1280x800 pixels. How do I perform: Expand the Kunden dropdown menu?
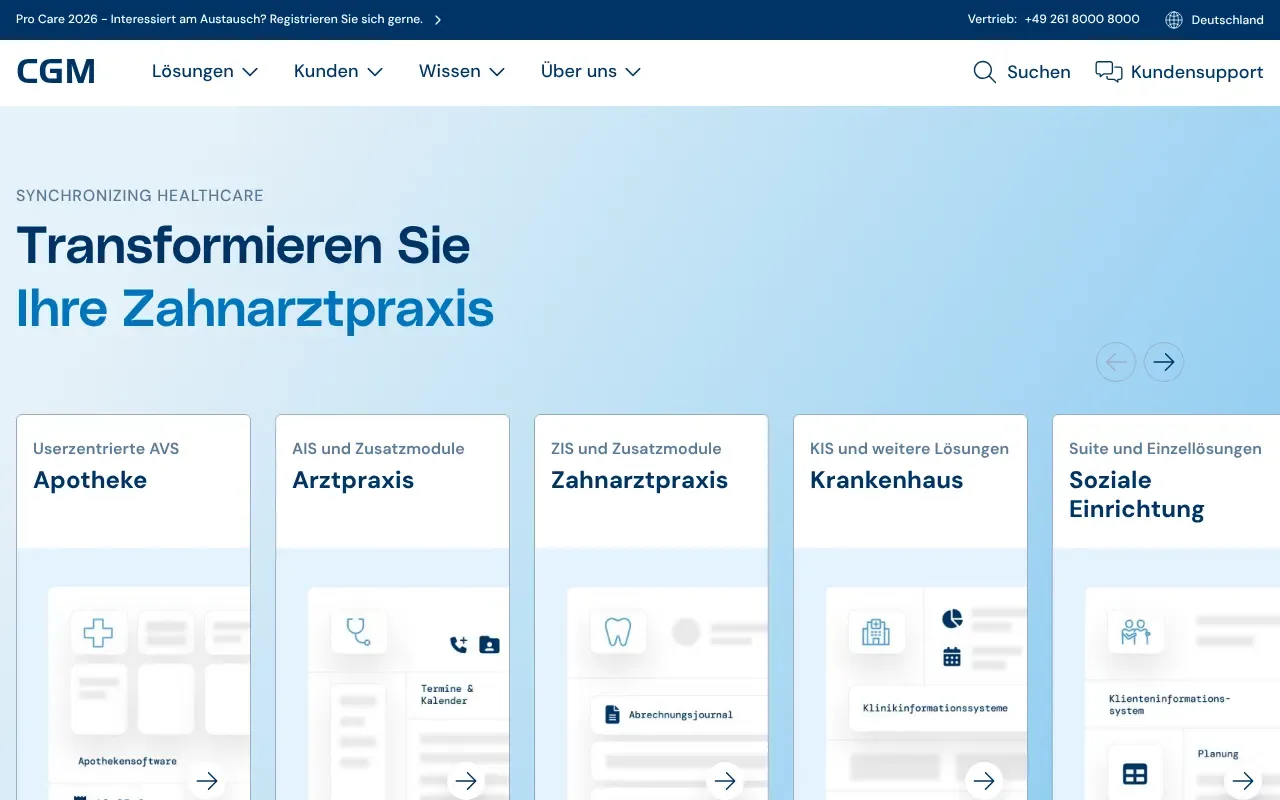pos(338,72)
